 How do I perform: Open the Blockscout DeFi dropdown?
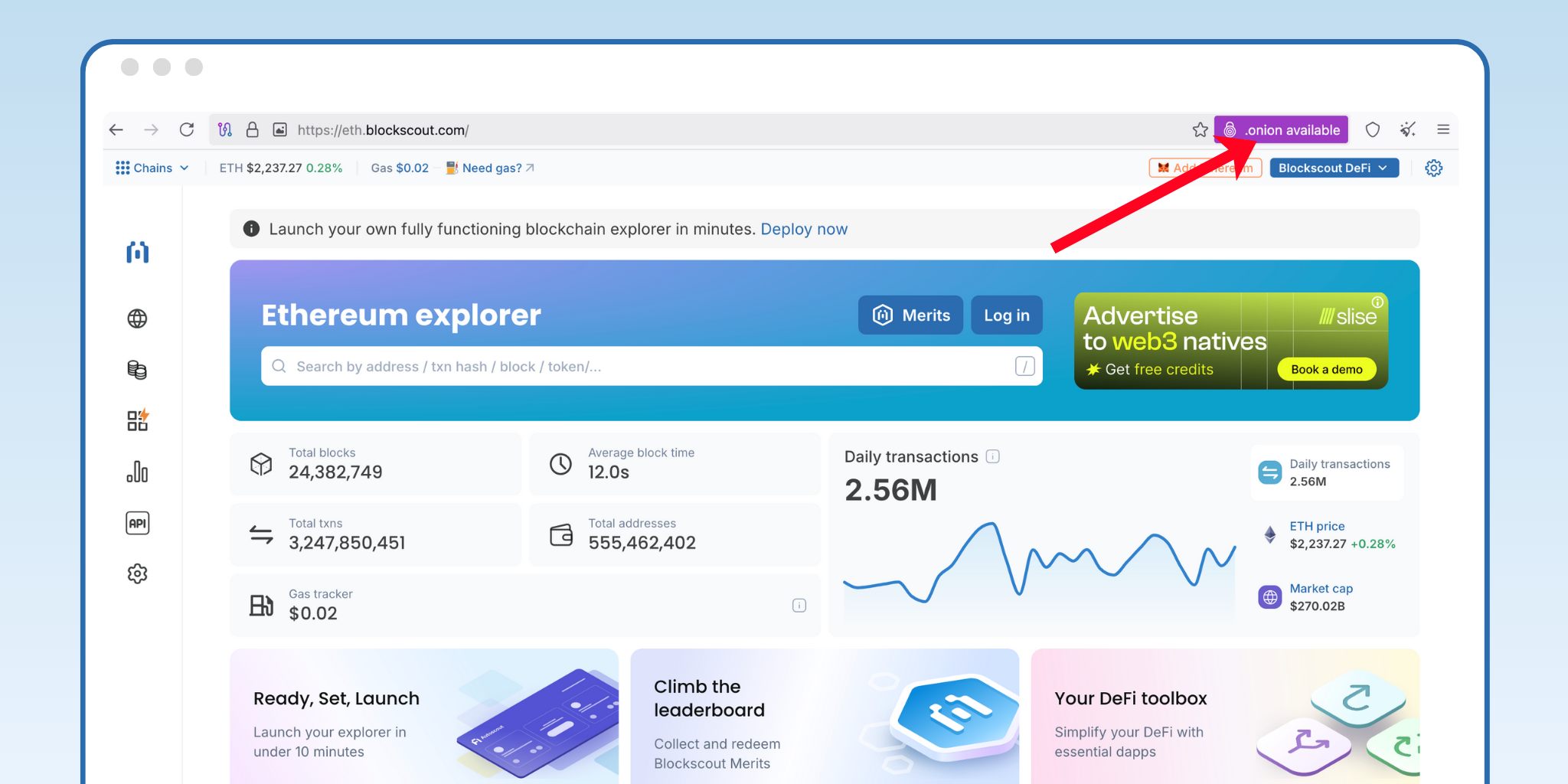tap(1334, 168)
